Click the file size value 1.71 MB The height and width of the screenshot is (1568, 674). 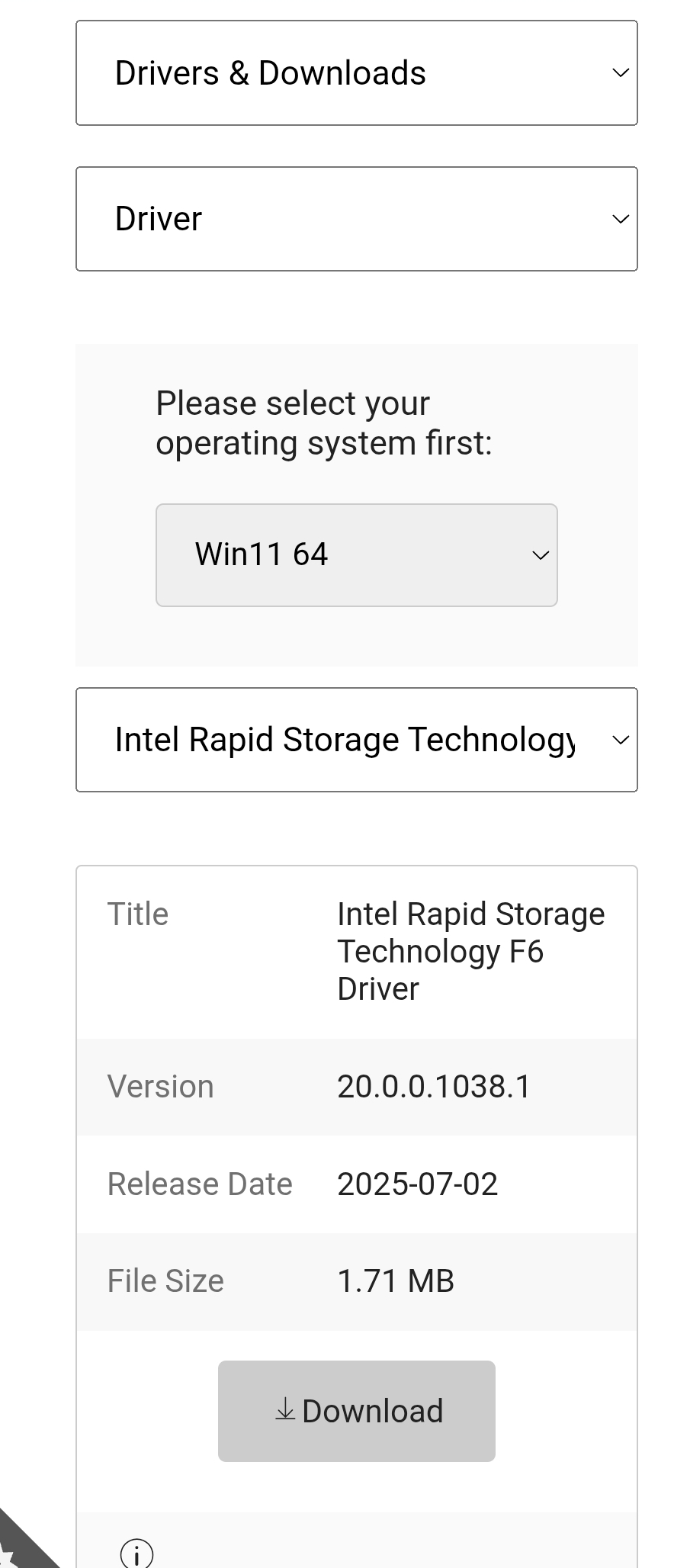[x=396, y=1281]
